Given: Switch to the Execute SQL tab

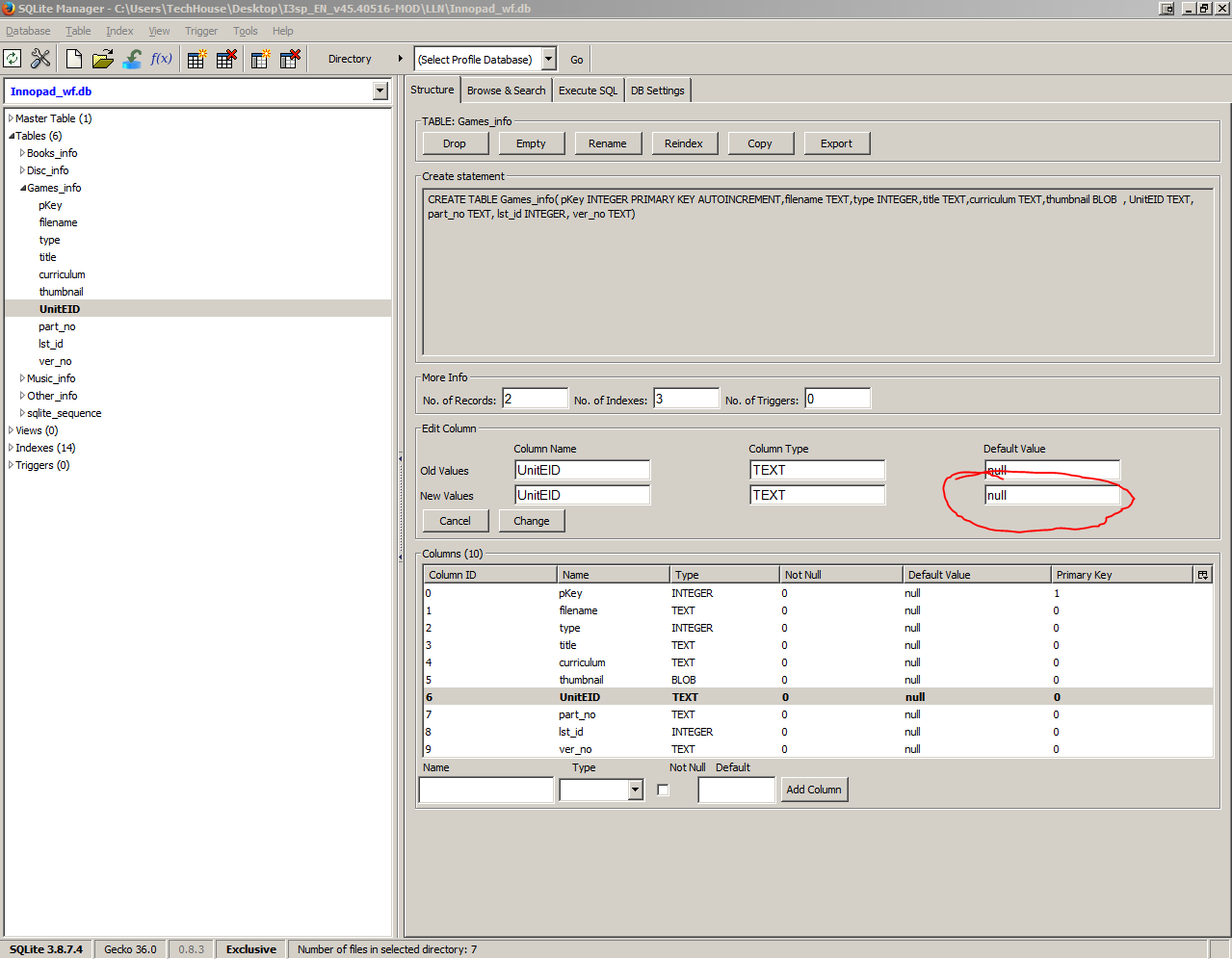Looking at the screenshot, I should [588, 91].
